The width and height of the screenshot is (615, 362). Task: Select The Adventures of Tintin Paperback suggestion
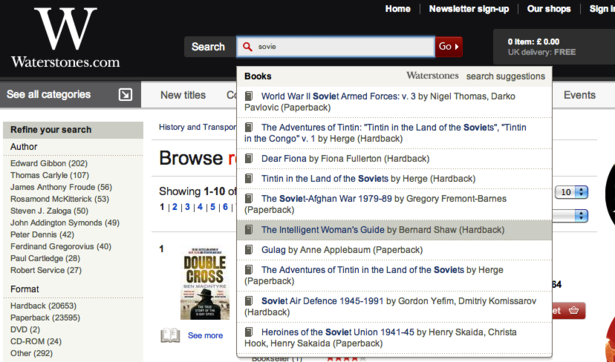coord(394,275)
